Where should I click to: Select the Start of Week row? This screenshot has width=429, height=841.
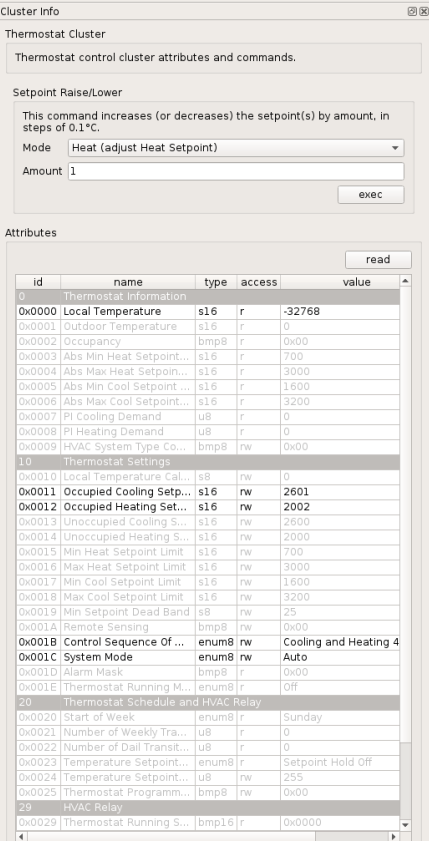pyautogui.click(x=208, y=717)
